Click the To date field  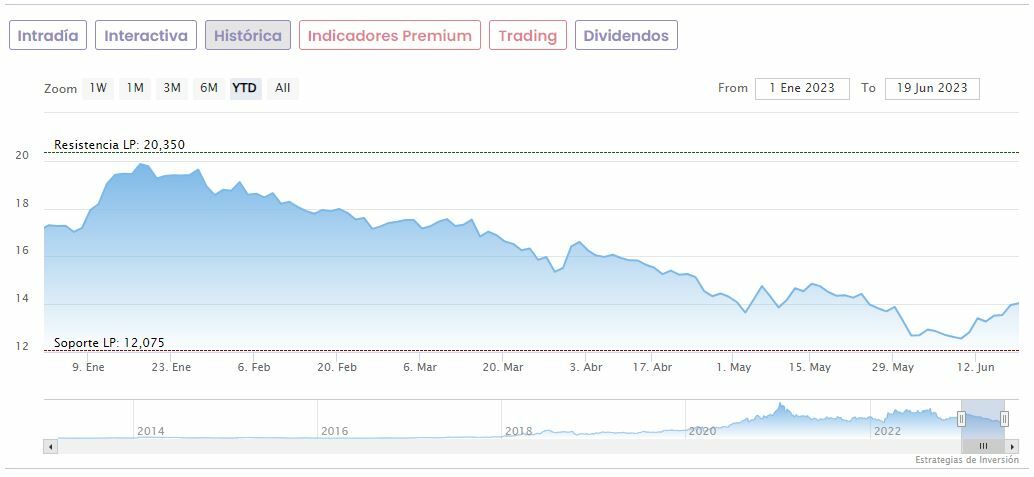(x=932, y=88)
